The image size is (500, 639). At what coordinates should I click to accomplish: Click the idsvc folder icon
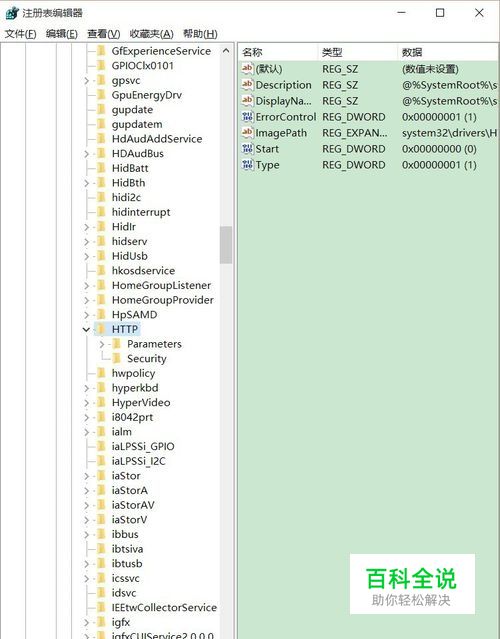pyautogui.click(x=101, y=593)
